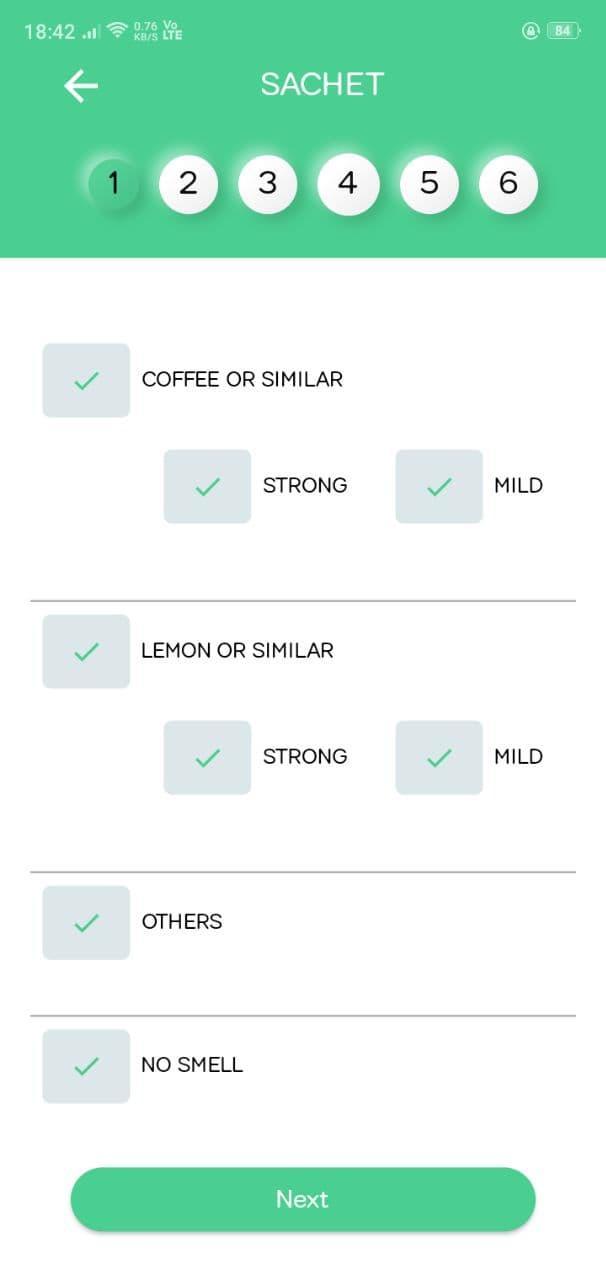This screenshot has height=1280, width=606.
Task: Uncheck STRONG under coffee section
Action: (x=207, y=486)
